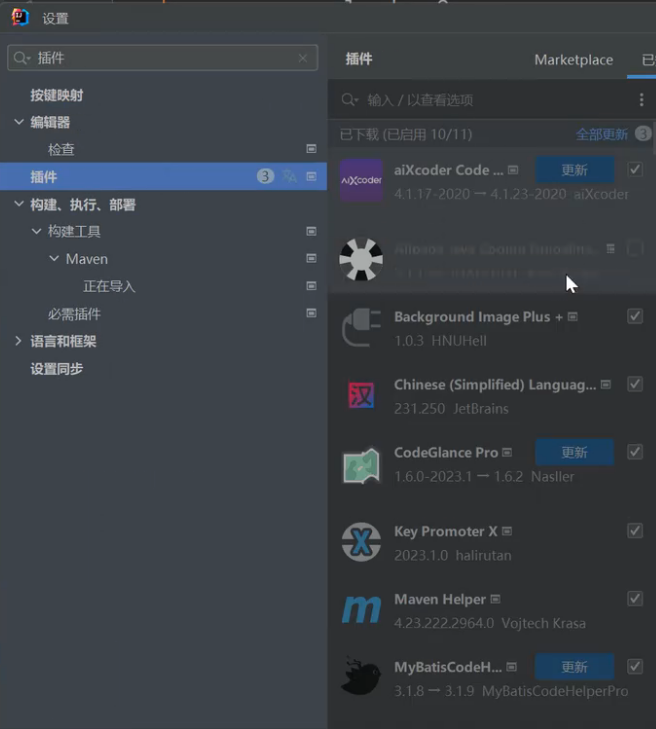Click the project-level icon beside Maven
656x729 pixels.
coord(311,258)
